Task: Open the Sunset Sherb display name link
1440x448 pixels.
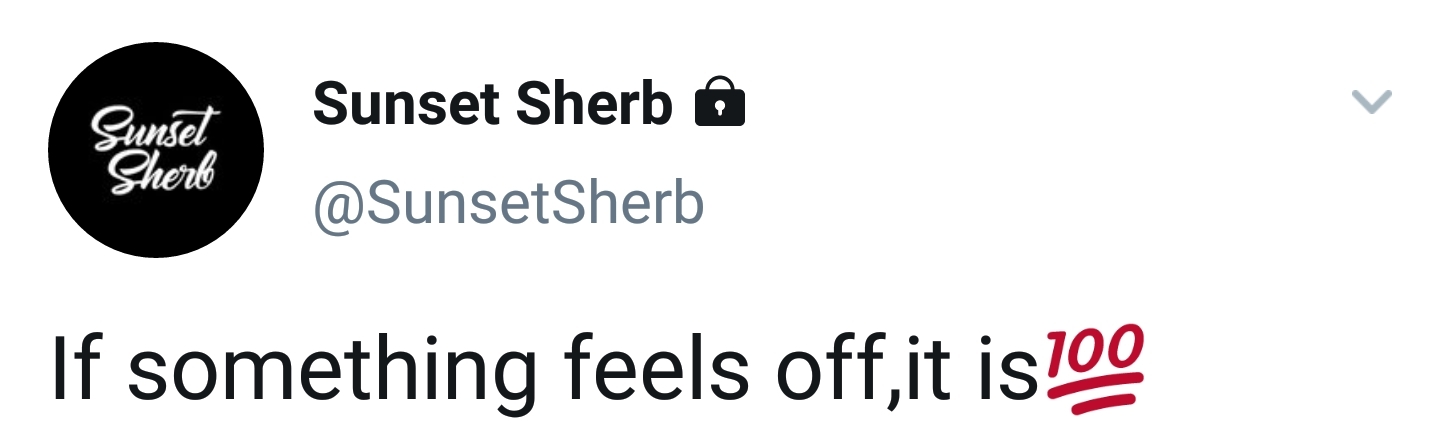Action: click(492, 104)
